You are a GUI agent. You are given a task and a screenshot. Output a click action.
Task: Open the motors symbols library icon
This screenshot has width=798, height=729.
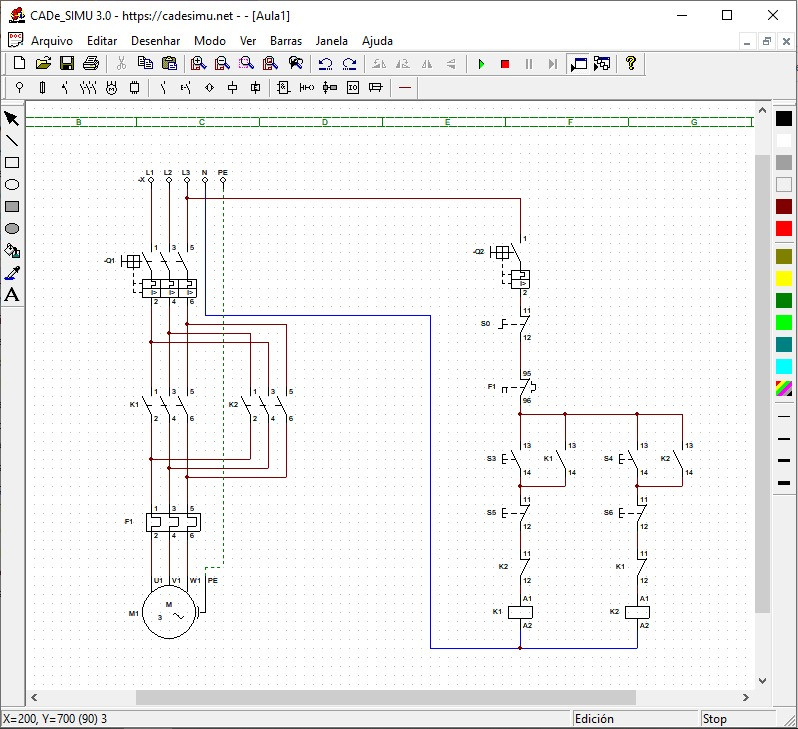111,88
